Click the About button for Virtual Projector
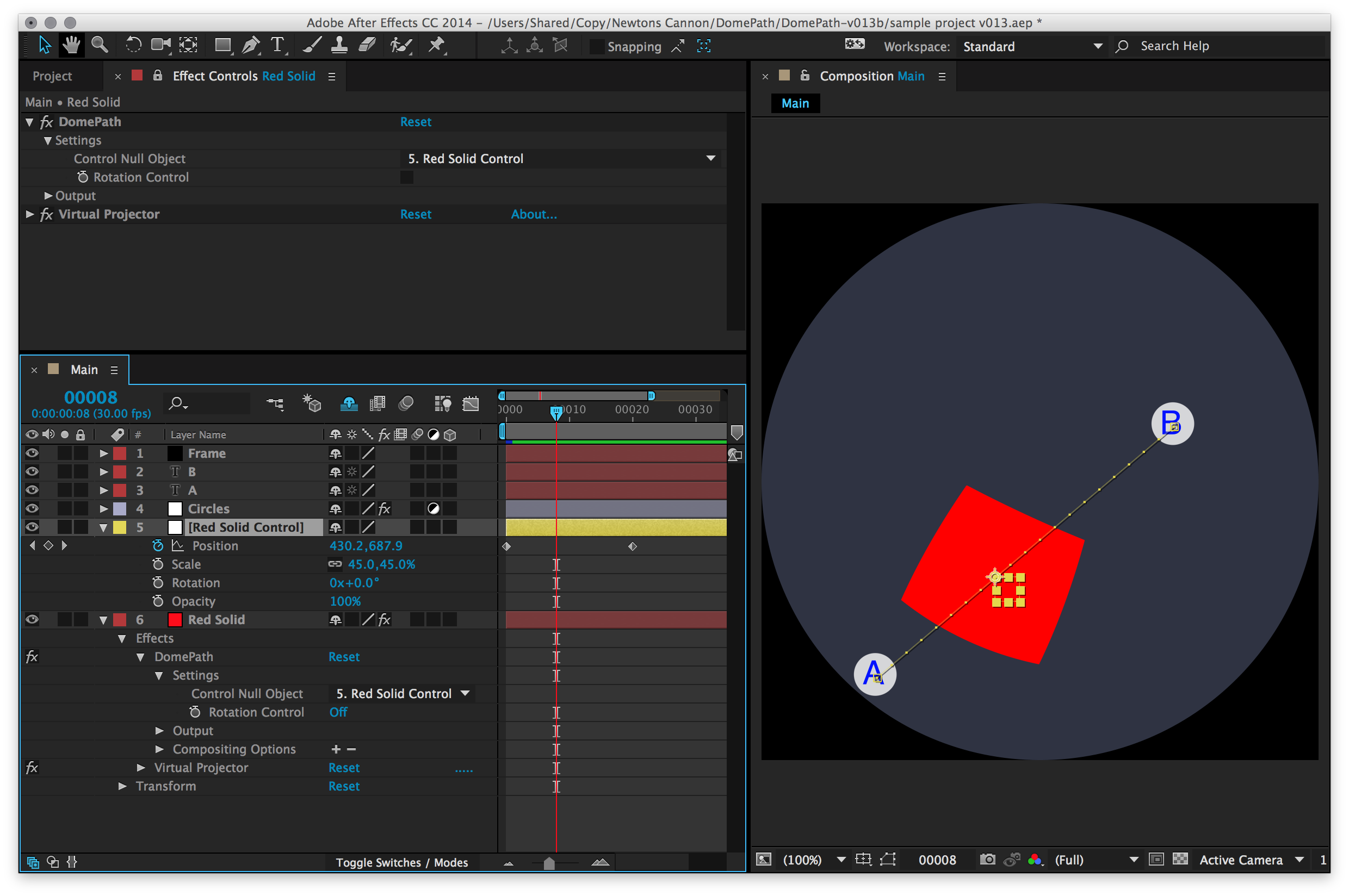The height and width of the screenshot is (896, 1349). click(535, 214)
